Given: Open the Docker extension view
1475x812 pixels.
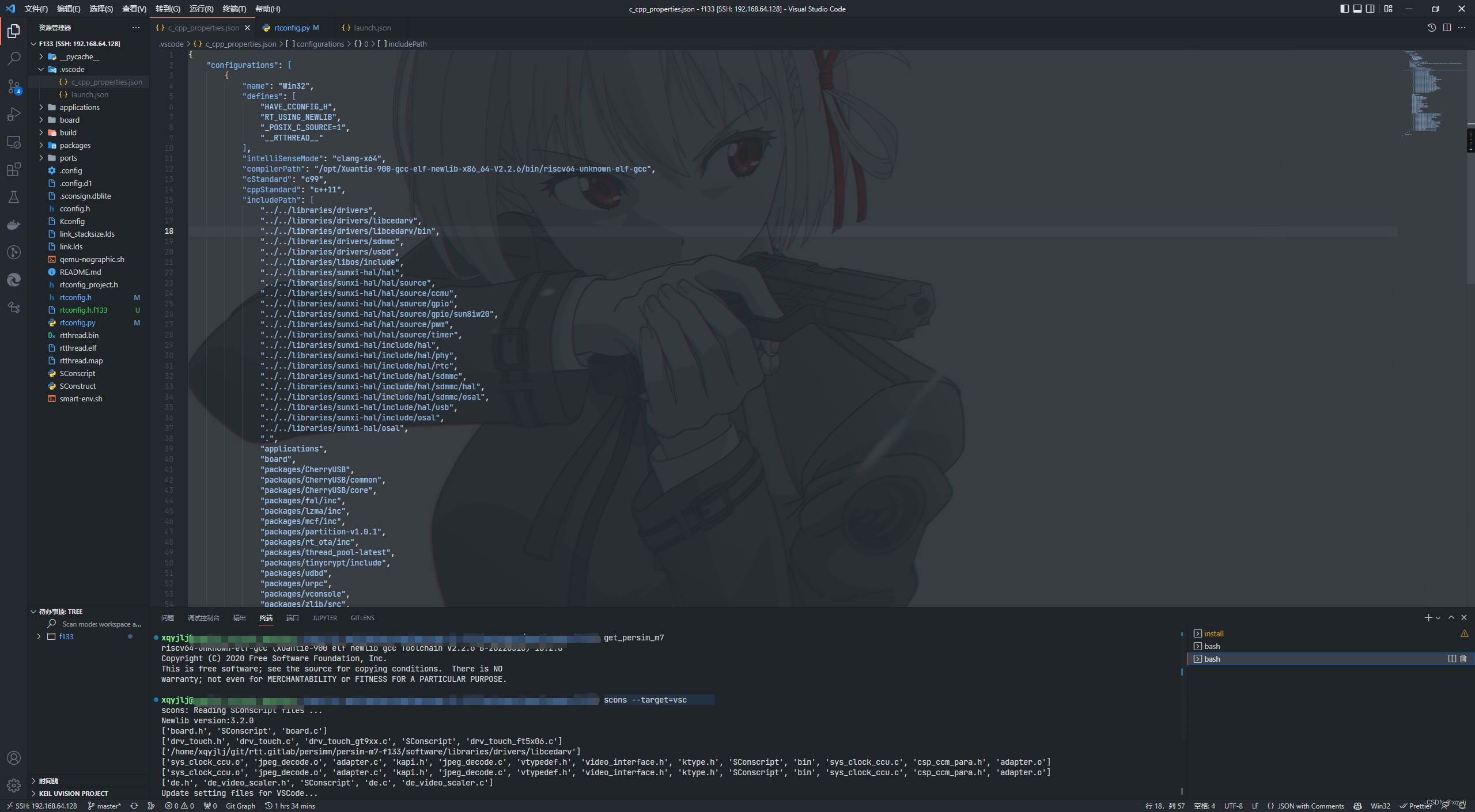Looking at the screenshot, I should click(x=14, y=225).
